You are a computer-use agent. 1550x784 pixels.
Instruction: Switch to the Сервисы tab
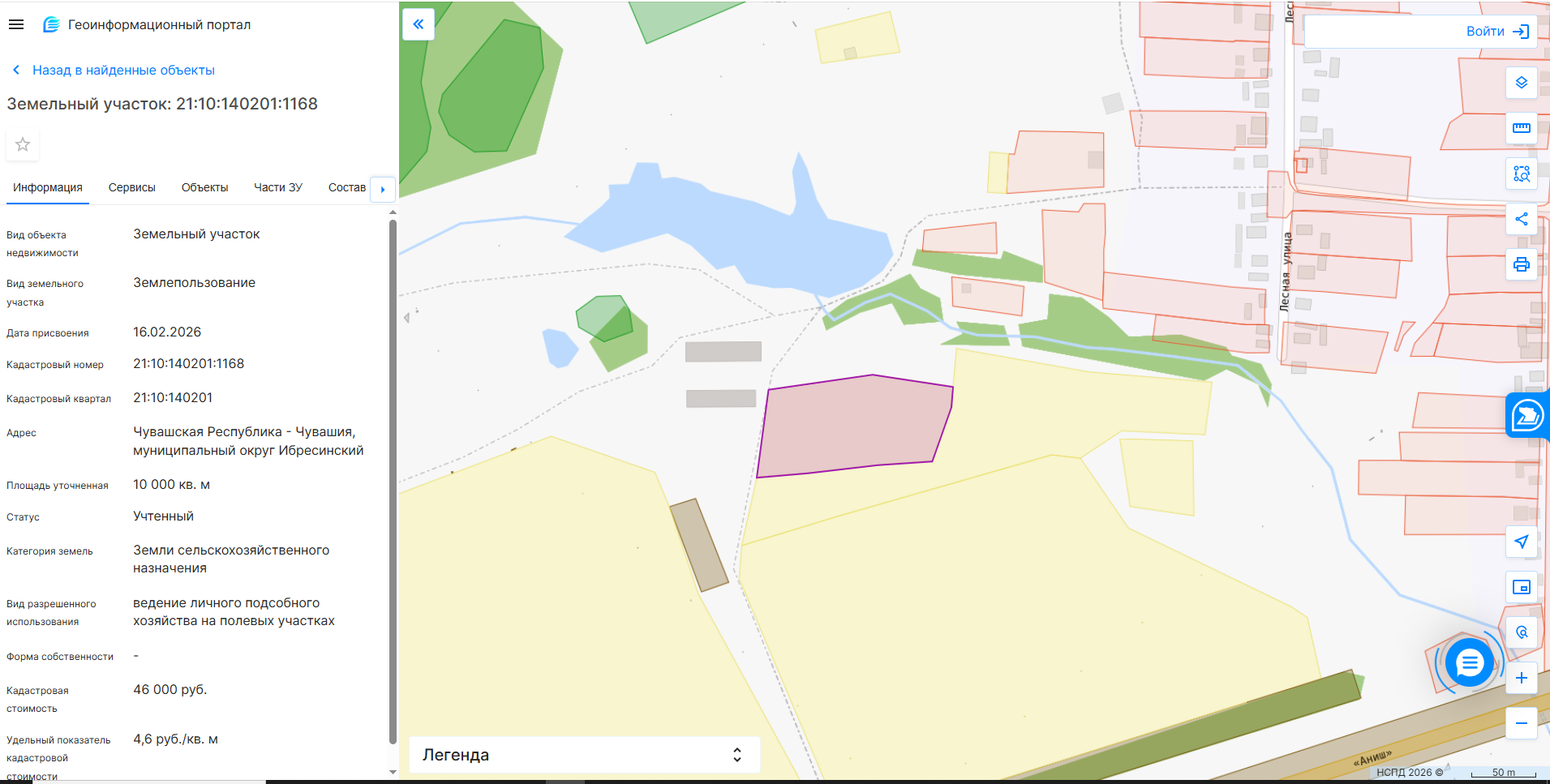click(x=131, y=187)
